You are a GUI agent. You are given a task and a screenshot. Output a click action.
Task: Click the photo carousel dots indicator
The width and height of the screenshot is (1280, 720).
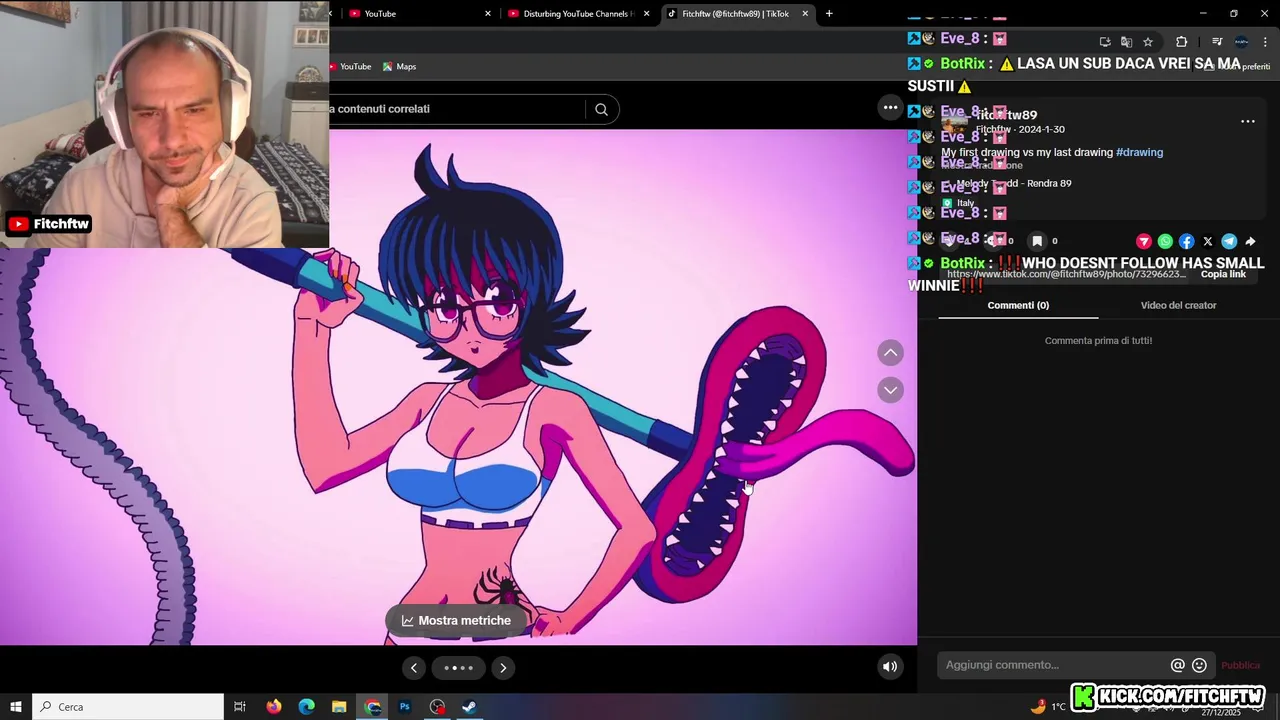click(x=458, y=668)
